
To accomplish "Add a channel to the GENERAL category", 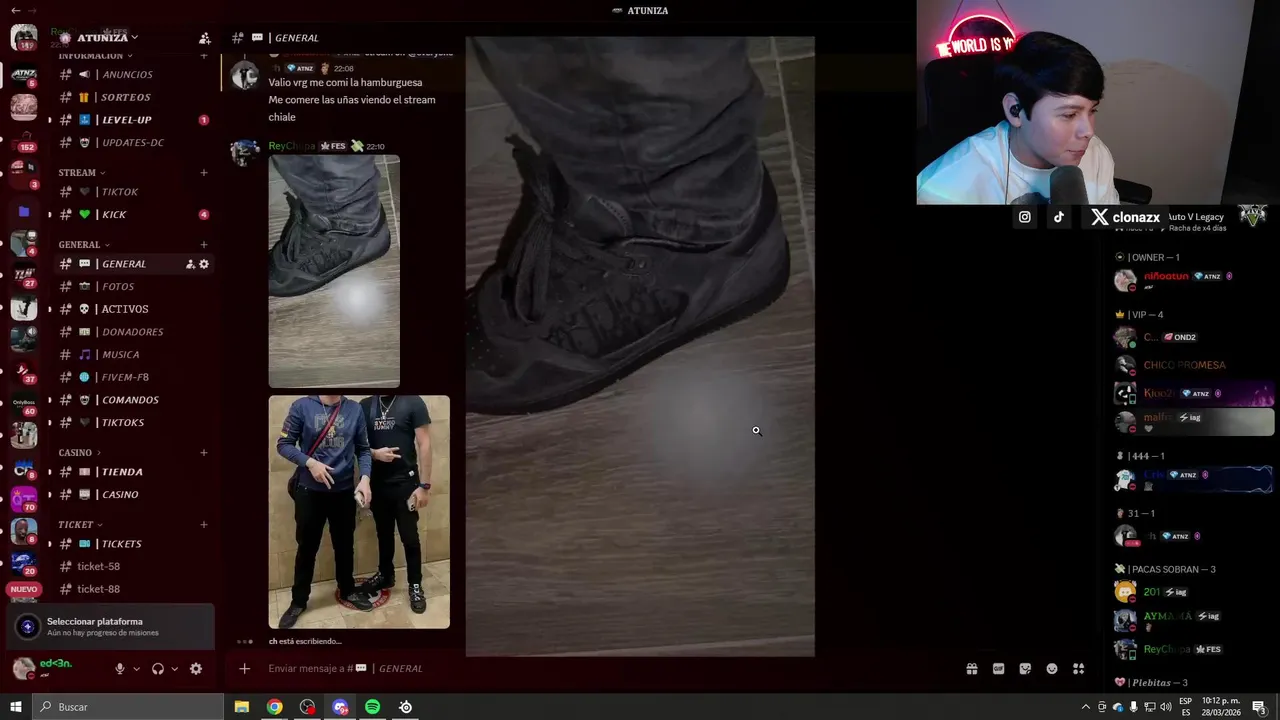I will pyautogui.click(x=204, y=245).
